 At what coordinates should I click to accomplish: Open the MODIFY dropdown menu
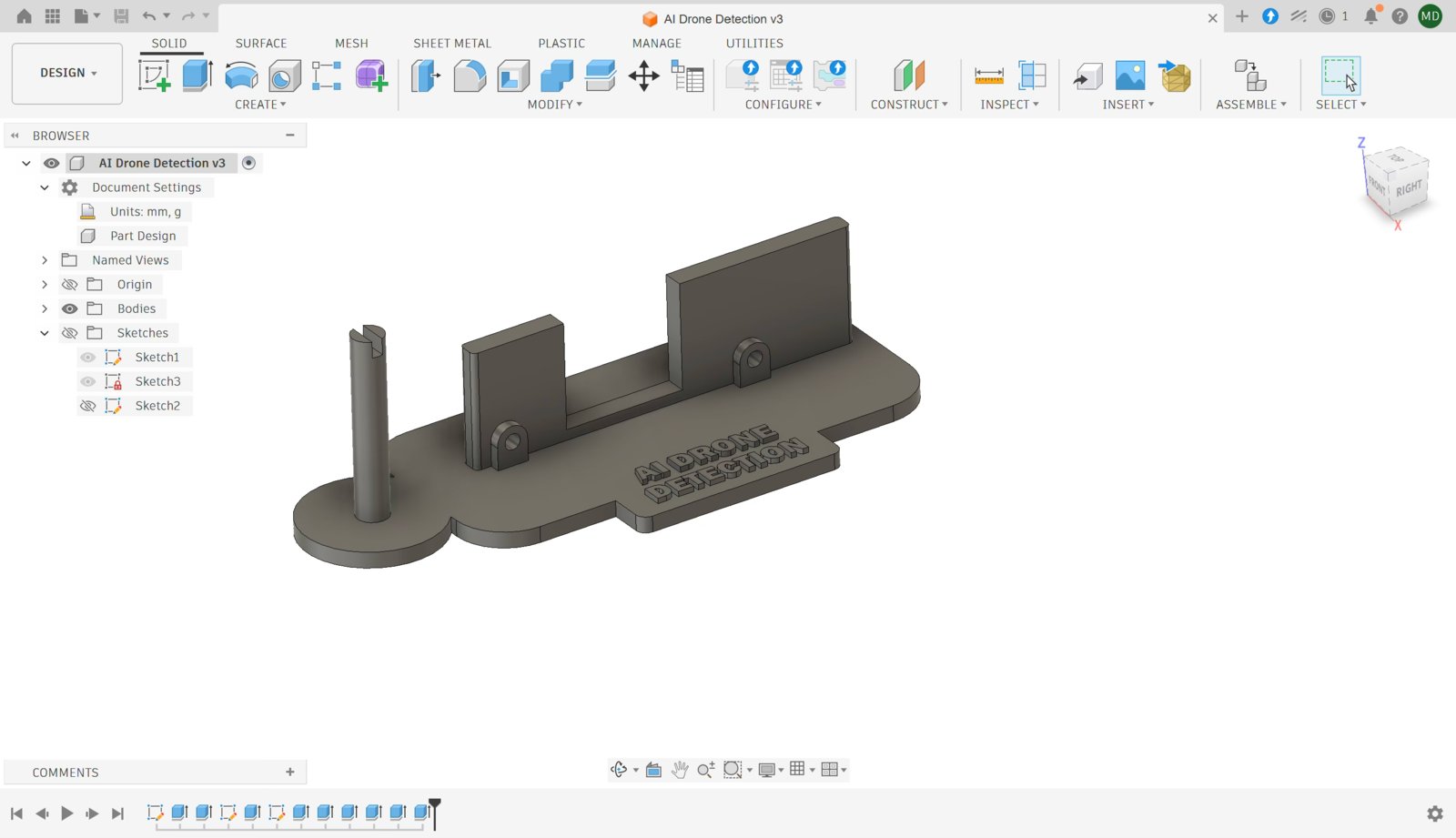[x=555, y=105]
